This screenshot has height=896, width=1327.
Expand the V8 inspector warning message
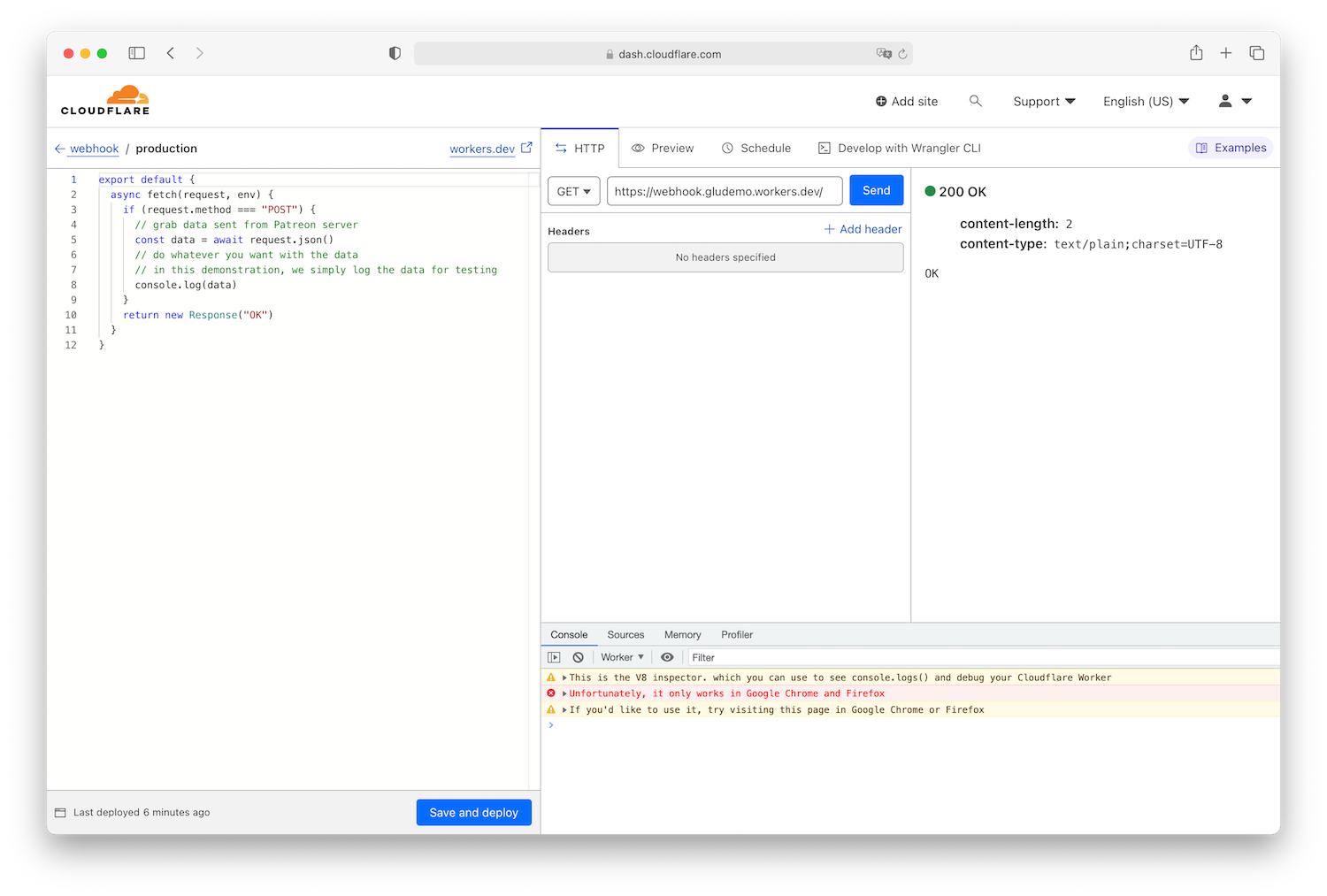(x=564, y=678)
